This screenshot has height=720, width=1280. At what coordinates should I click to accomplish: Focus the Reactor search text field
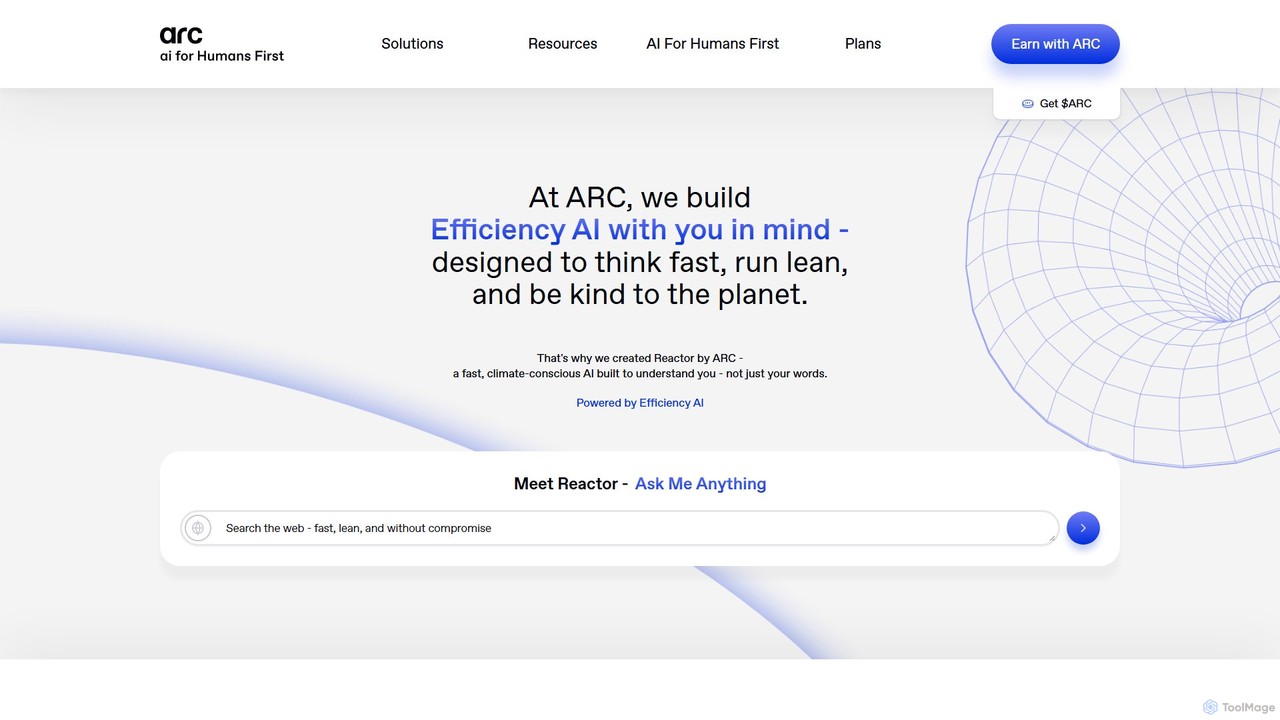(x=620, y=528)
